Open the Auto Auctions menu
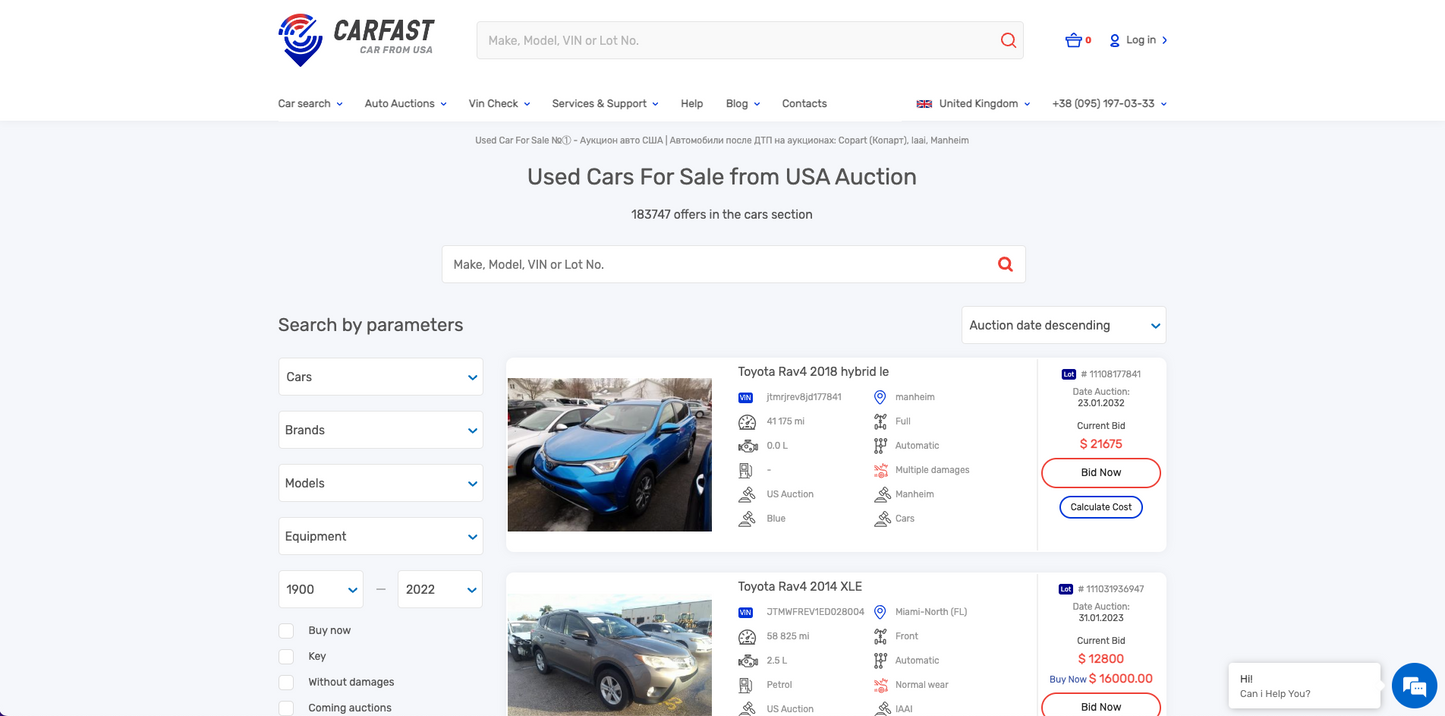Viewport: 1445px width, 716px height. point(404,104)
